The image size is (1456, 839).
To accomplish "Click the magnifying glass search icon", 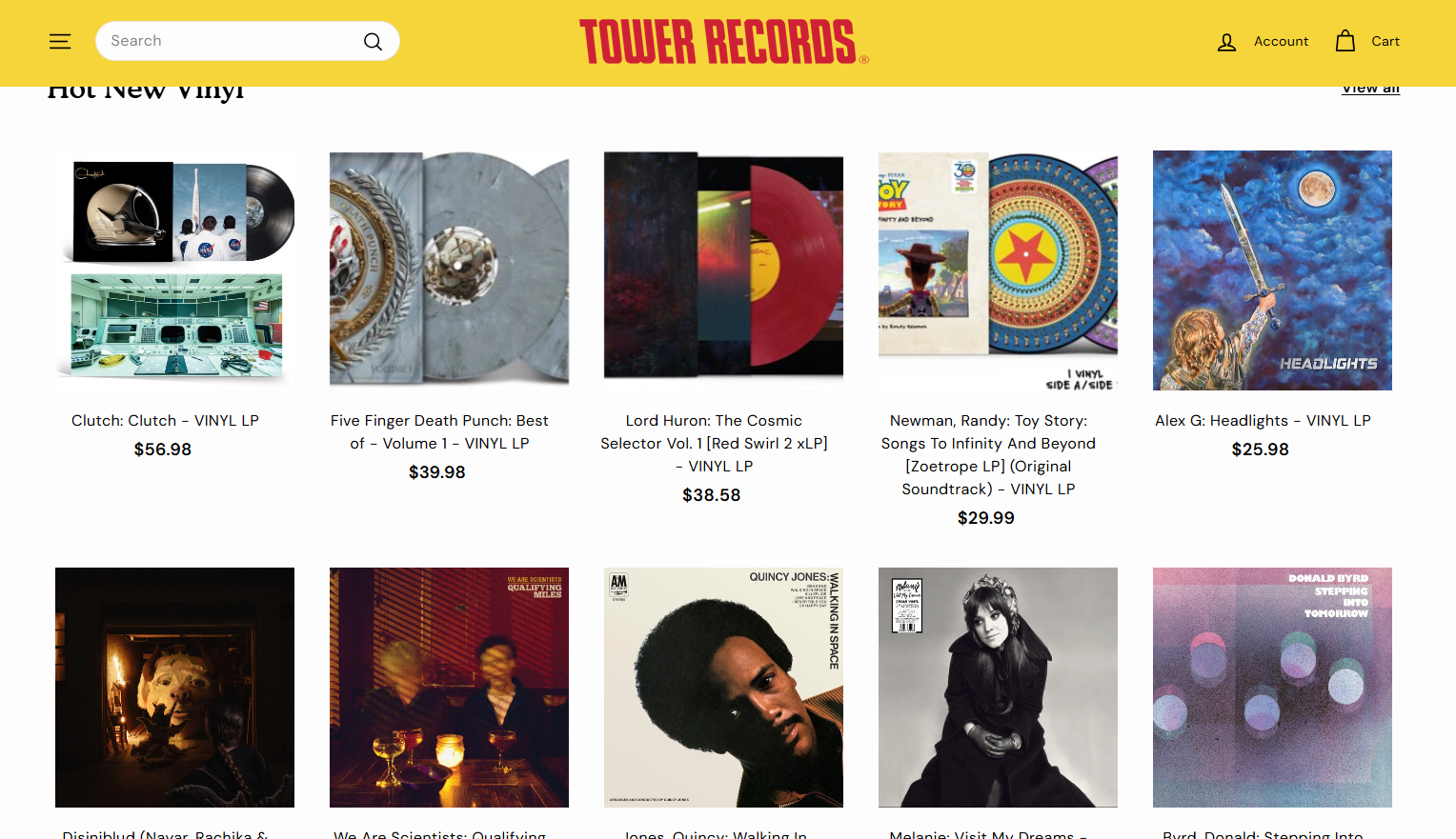I will tap(373, 41).
